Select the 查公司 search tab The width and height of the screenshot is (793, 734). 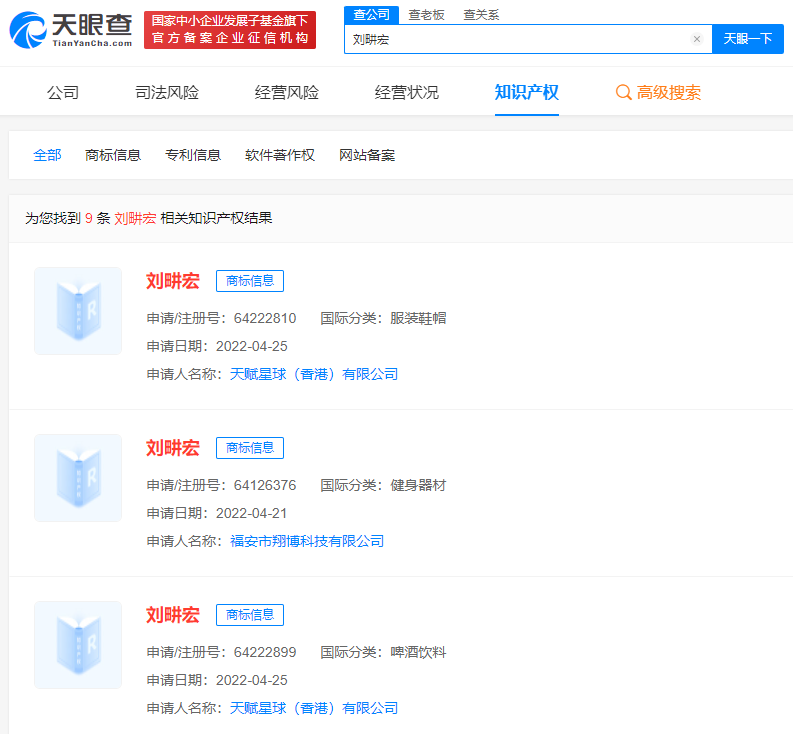click(x=371, y=15)
